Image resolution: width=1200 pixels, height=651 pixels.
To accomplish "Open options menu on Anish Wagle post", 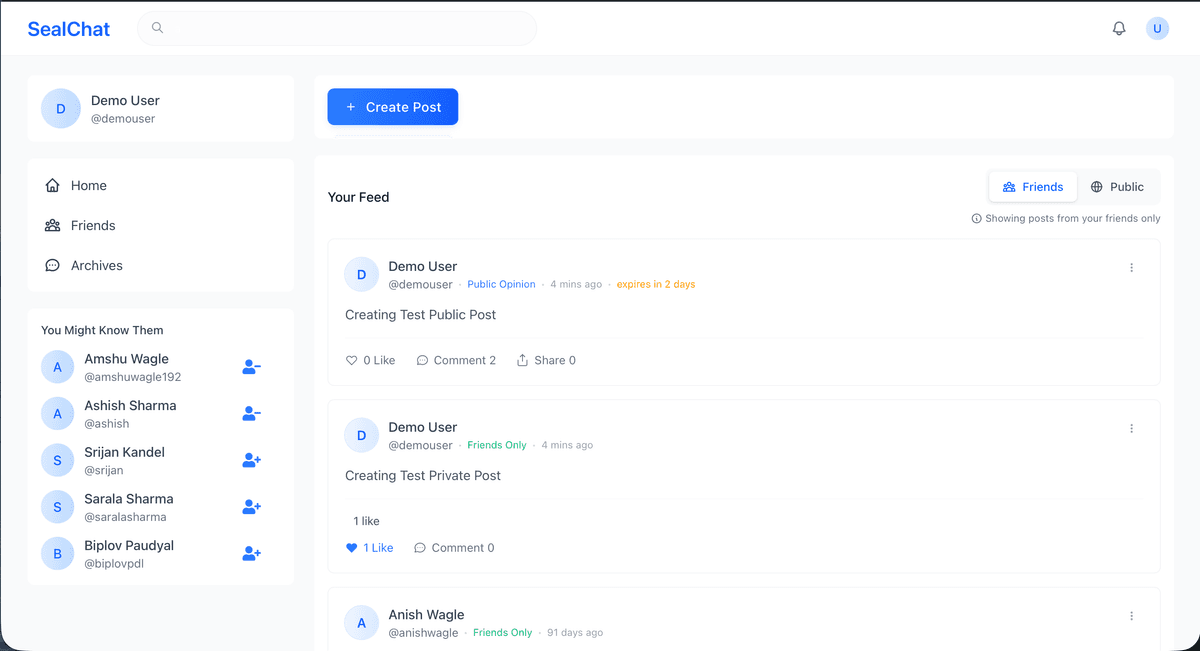I will (x=1132, y=616).
